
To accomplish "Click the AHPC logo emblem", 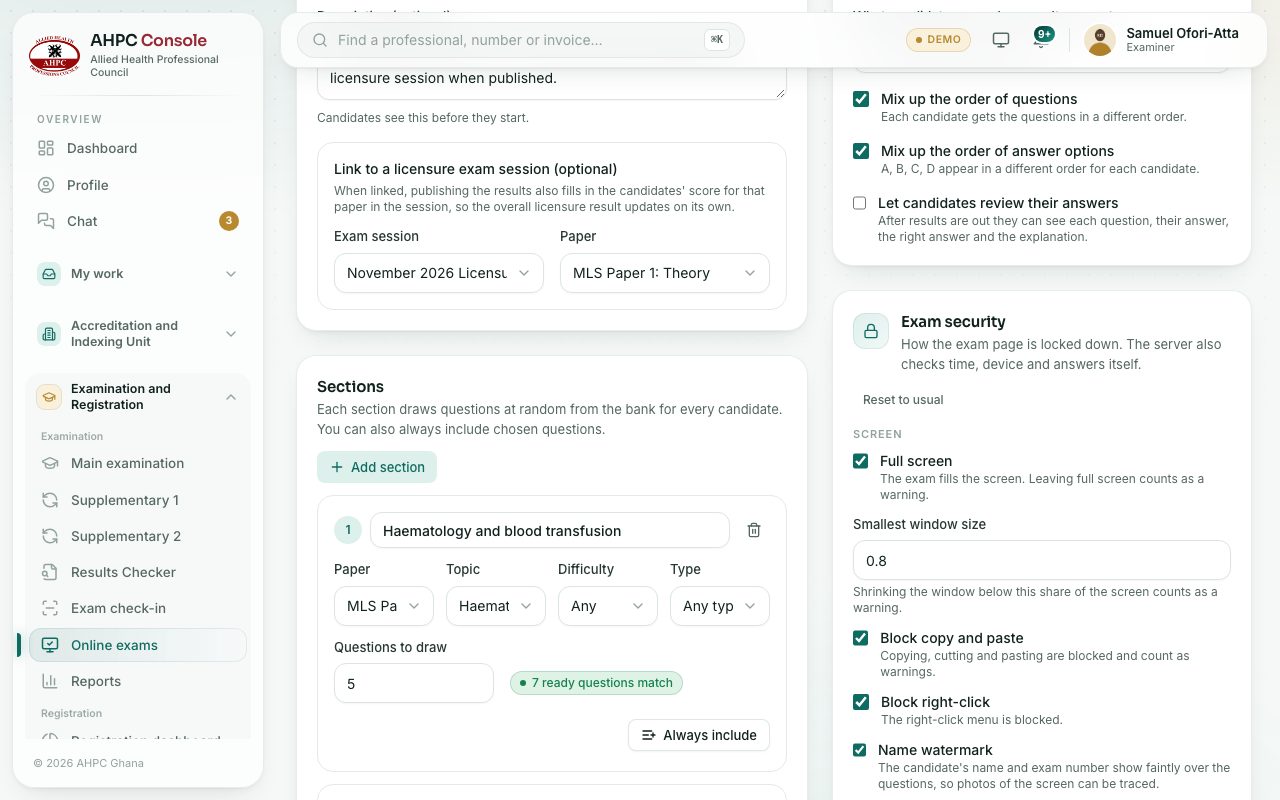I will [54, 57].
